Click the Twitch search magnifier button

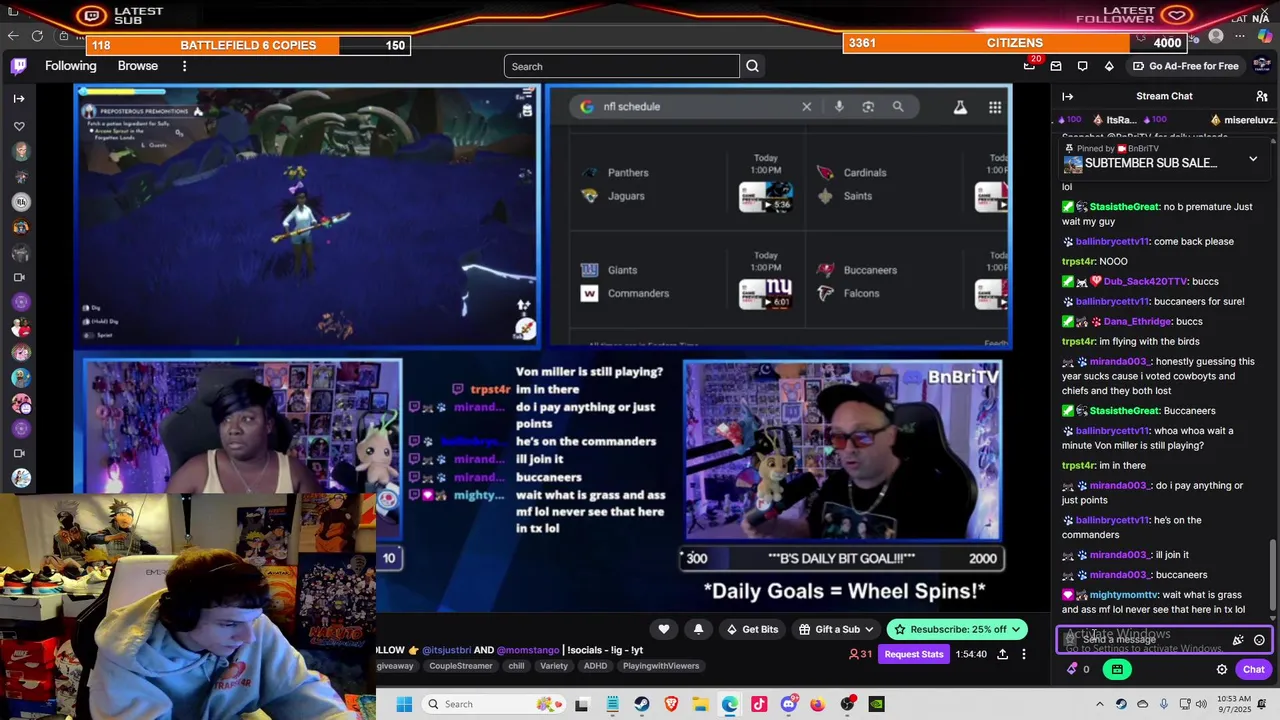pyautogui.click(x=753, y=66)
